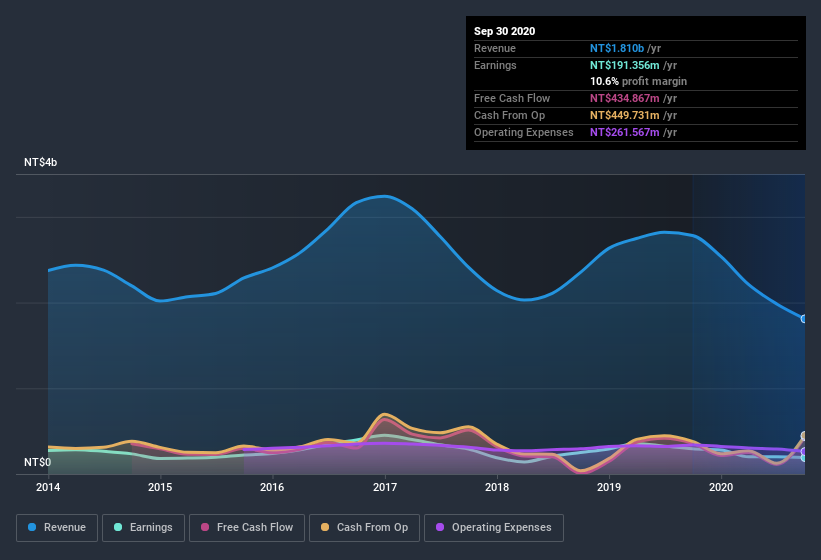Click the Sep 30 2020 tooltip date
The height and width of the screenshot is (560, 821).
504,31
